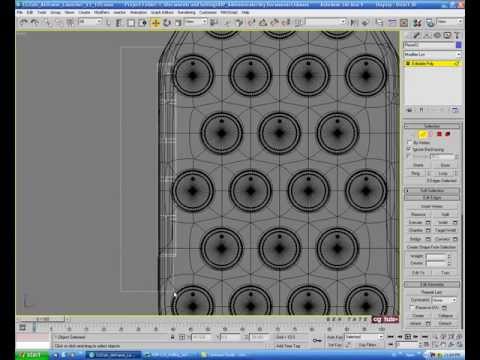This screenshot has height=360, width=480.
Task: Open the Modifier List dropdown
Action: coord(432,54)
